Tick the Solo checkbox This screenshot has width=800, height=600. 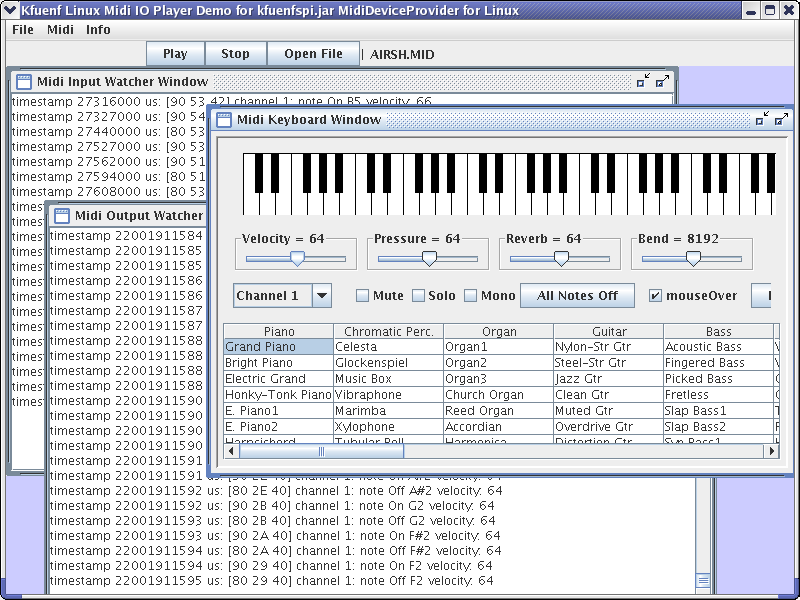[418, 296]
